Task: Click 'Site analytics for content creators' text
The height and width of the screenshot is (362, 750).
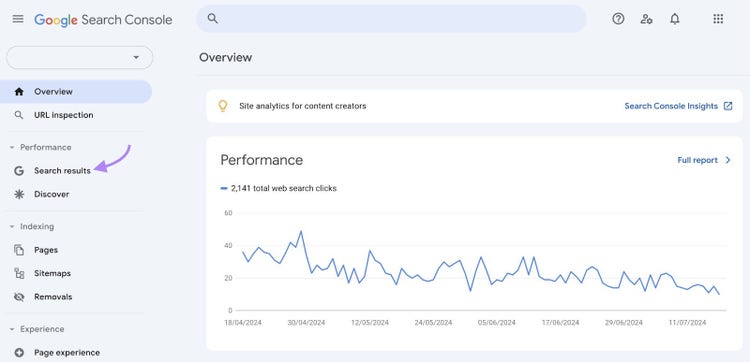Action: tap(303, 106)
